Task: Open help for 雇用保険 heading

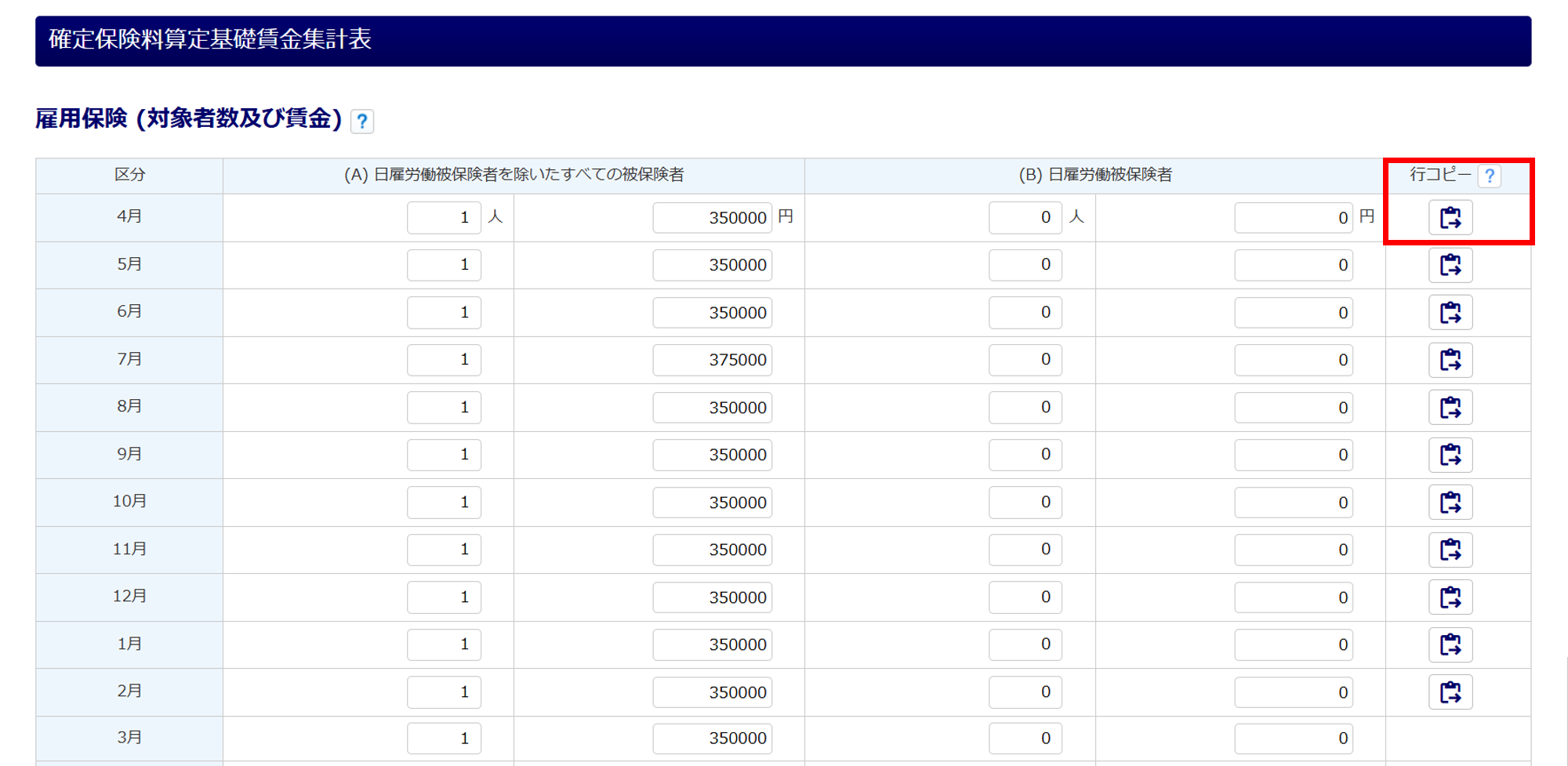Action: [361, 122]
